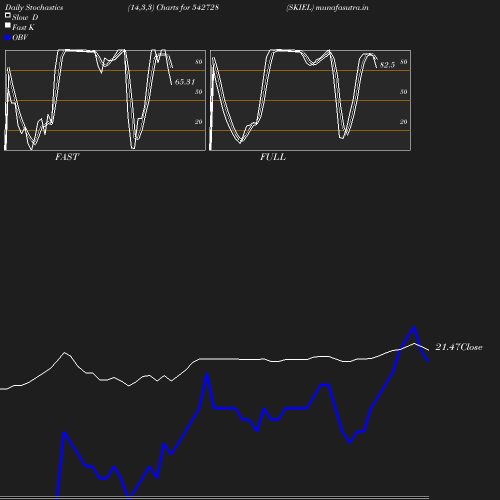The image size is (500, 500).
Task: Click the blue OBV line's highest peak
Action: click(x=414, y=328)
